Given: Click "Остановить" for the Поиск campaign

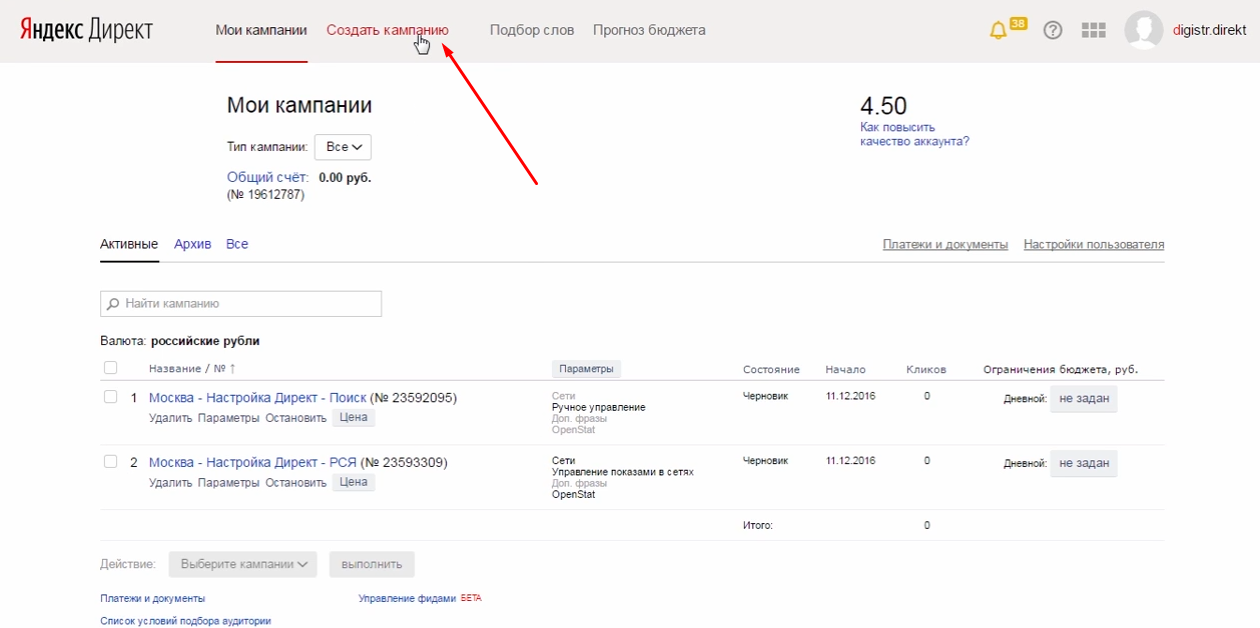Looking at the screenshot, I should pos(296,418).
